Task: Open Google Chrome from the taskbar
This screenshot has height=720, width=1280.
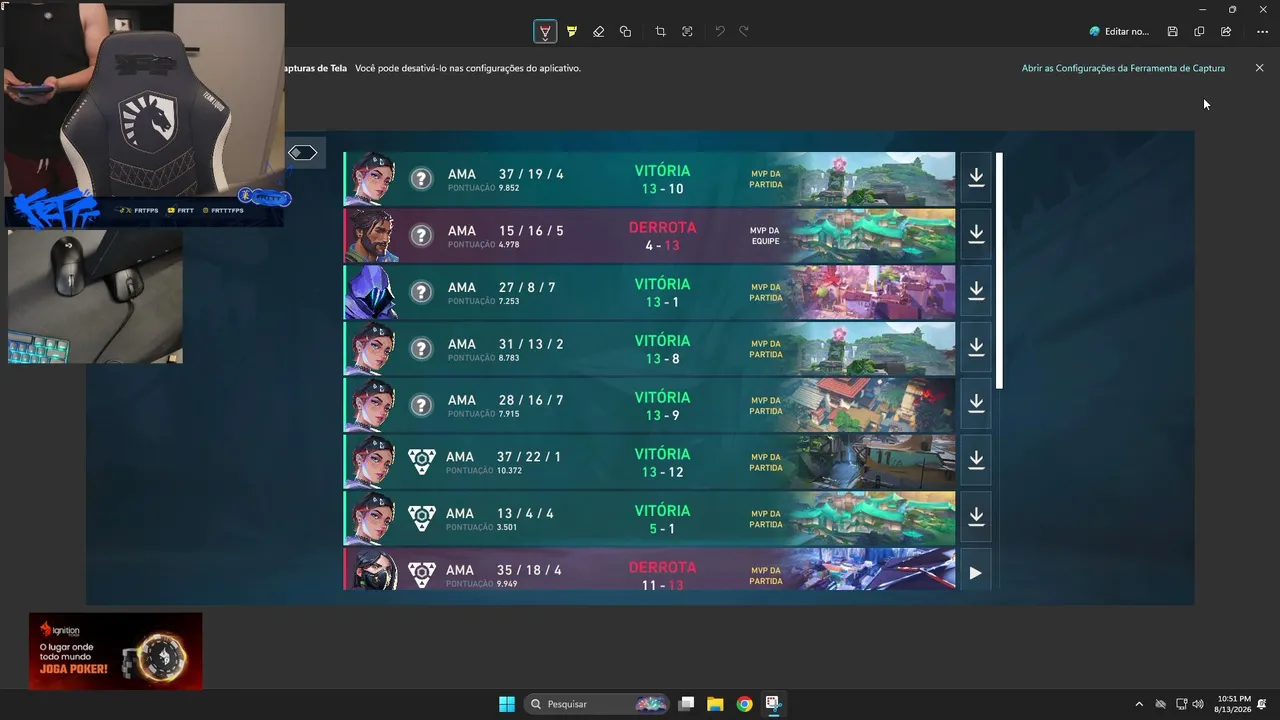Action: coord(744,704)
